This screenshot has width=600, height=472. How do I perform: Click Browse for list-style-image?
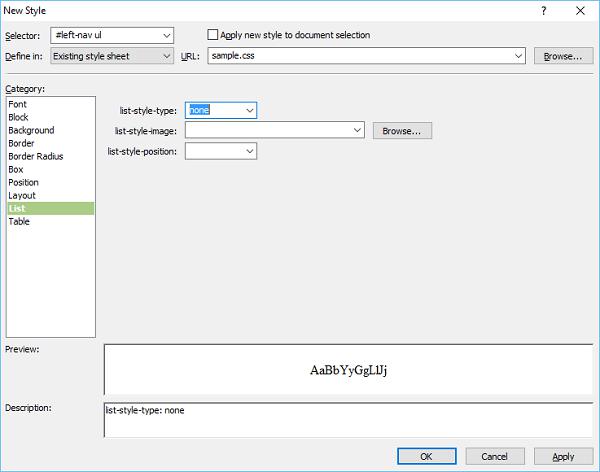click(x=402, y=130)
